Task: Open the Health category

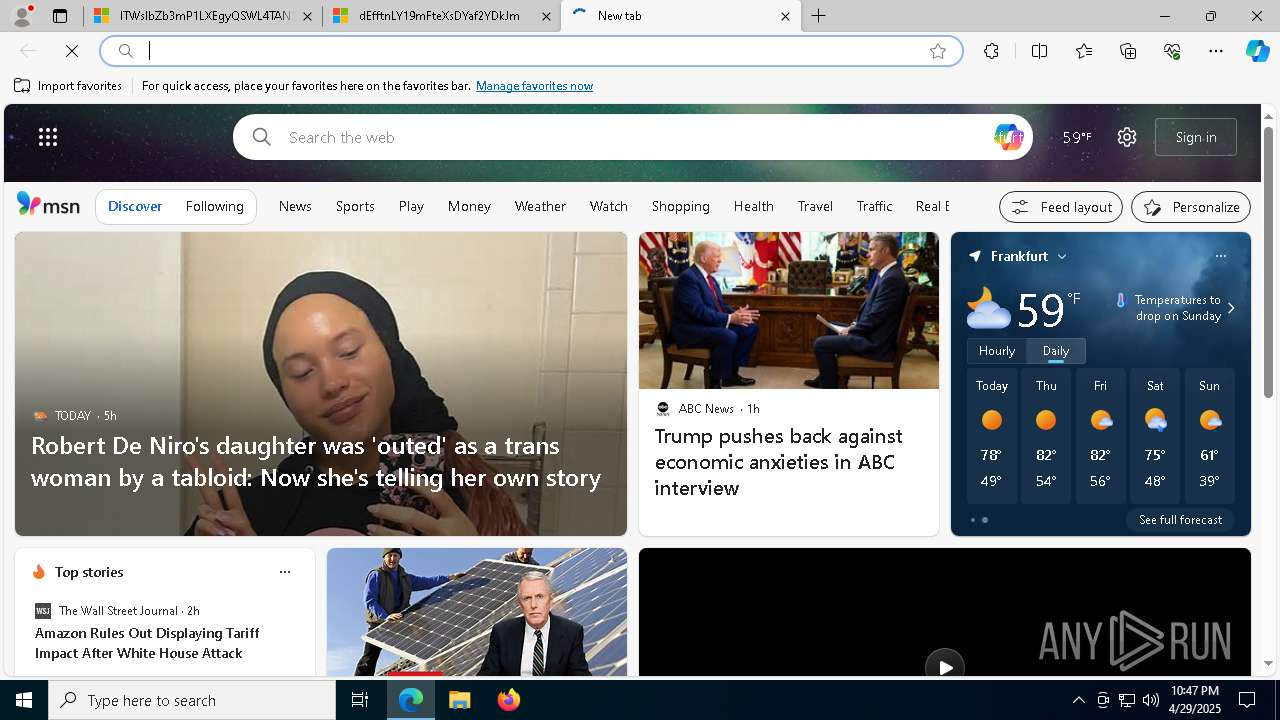Action: click(x=753, y=206)
